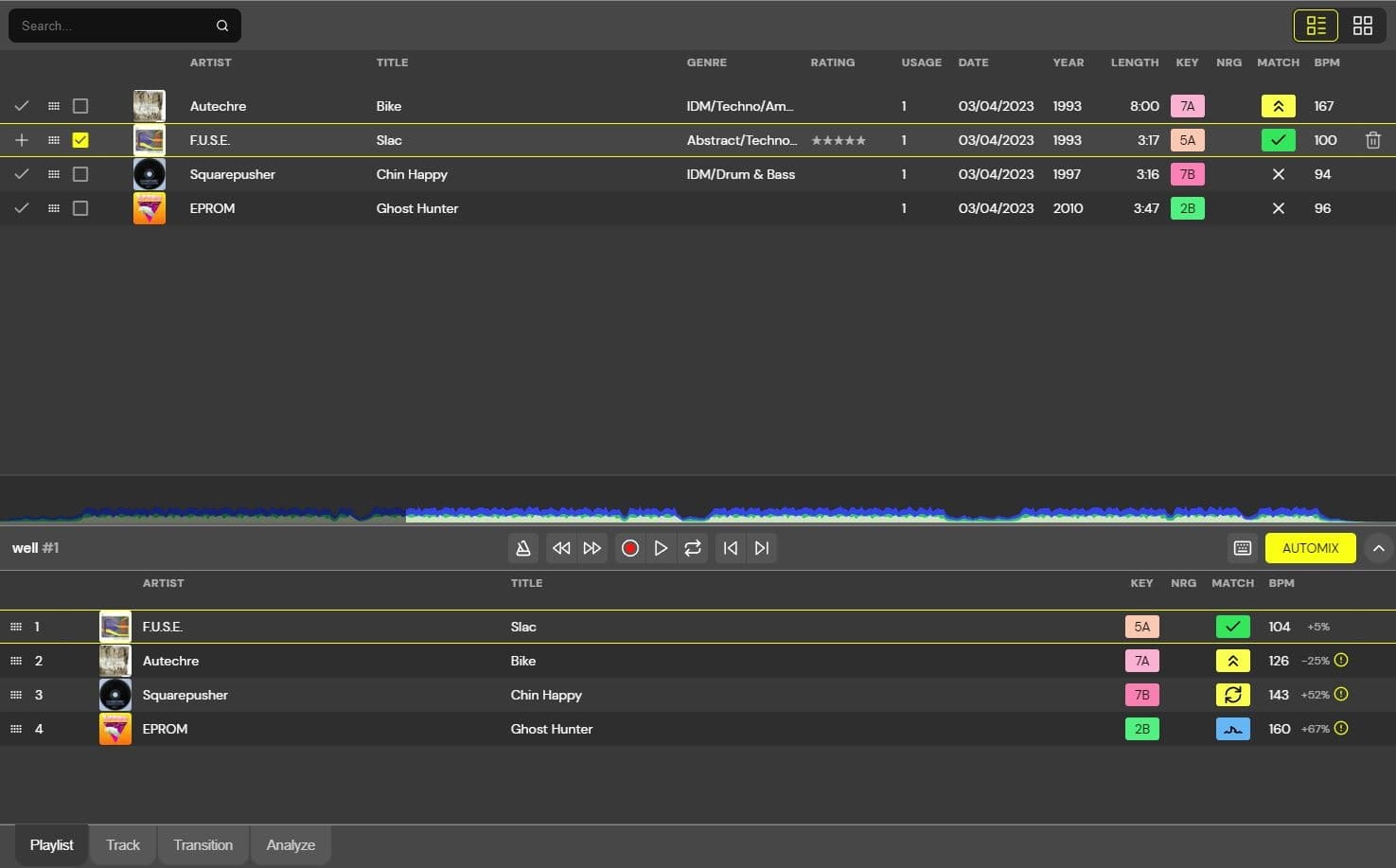
Task: Click the 2B key tag in playlist track 4
Action: tap(1141, 729)
